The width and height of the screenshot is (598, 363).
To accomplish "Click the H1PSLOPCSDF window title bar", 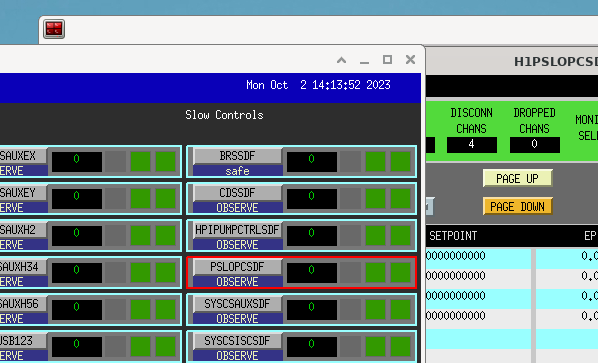I will [x=512, y=61].
